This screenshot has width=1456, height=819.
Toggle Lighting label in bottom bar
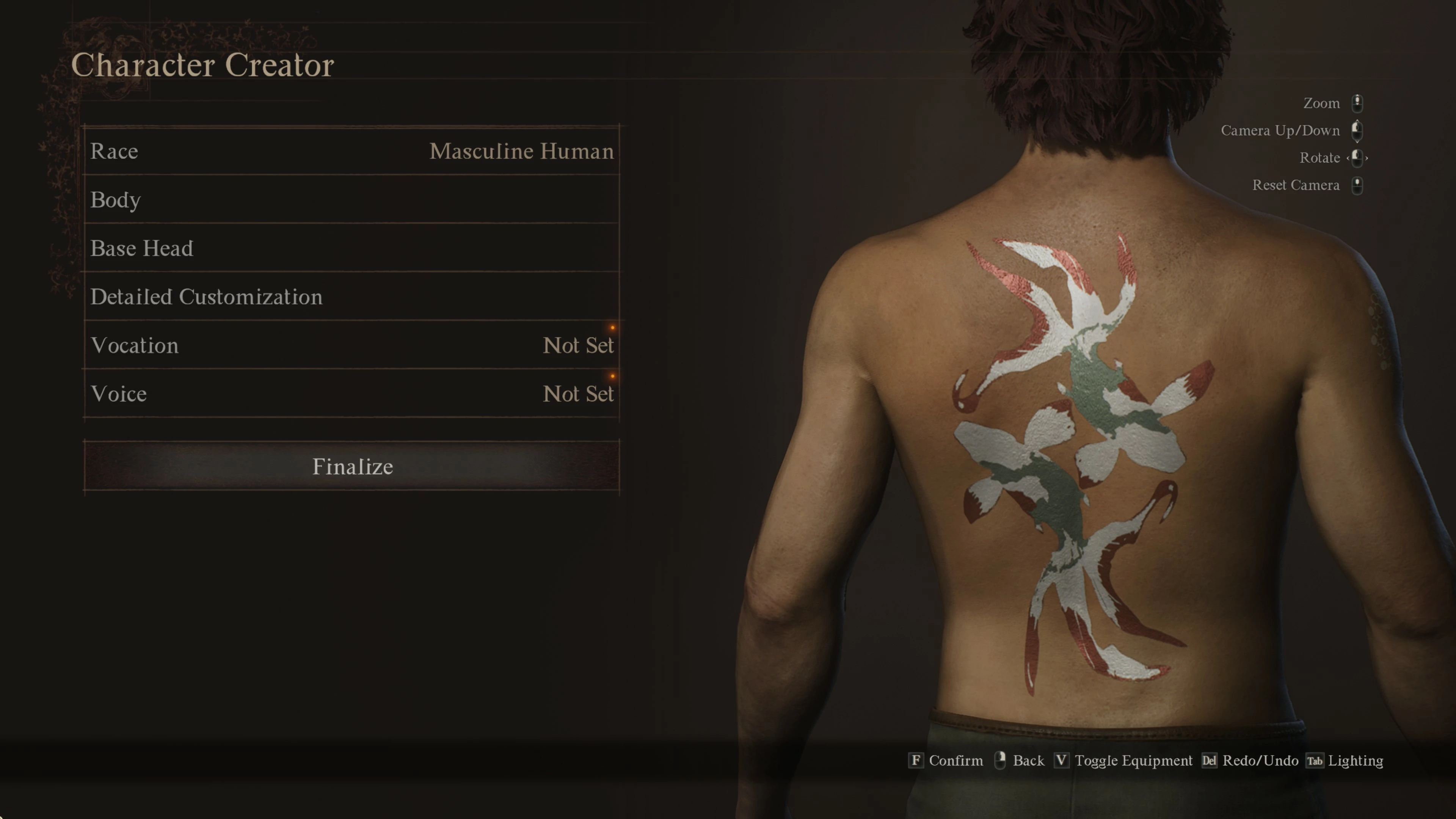tap(1356, 761)
